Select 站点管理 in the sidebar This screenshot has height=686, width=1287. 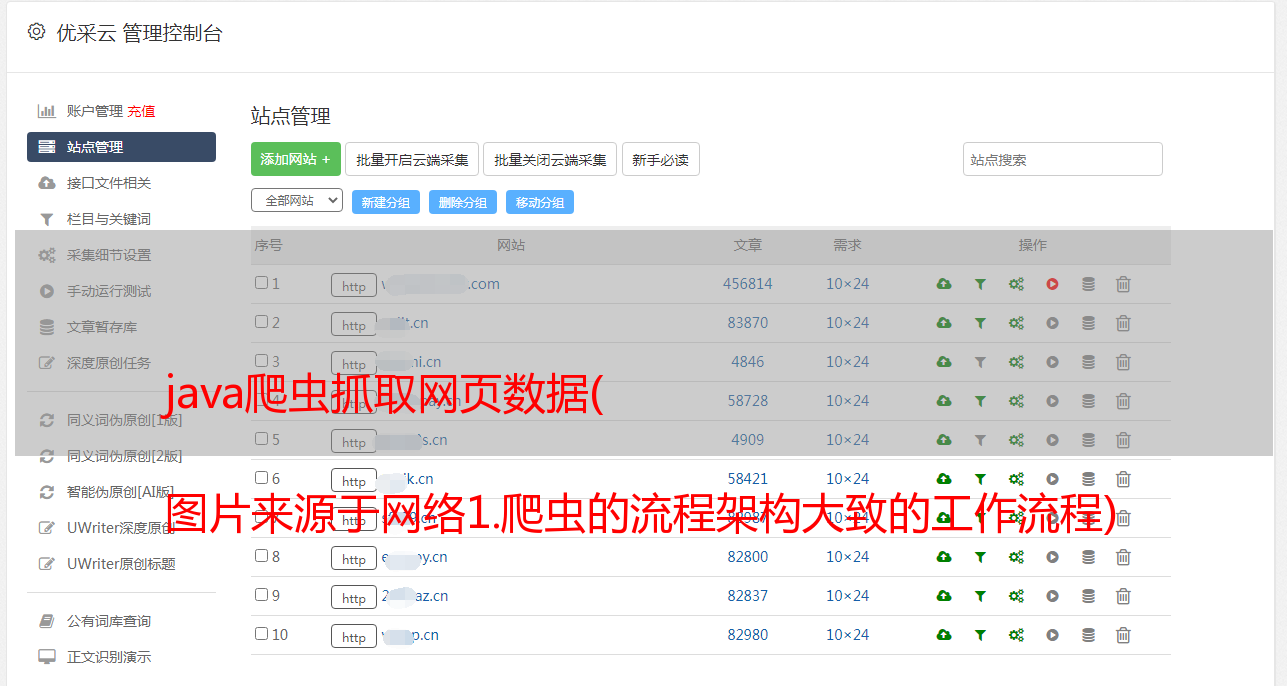click(x=121, y=147)
